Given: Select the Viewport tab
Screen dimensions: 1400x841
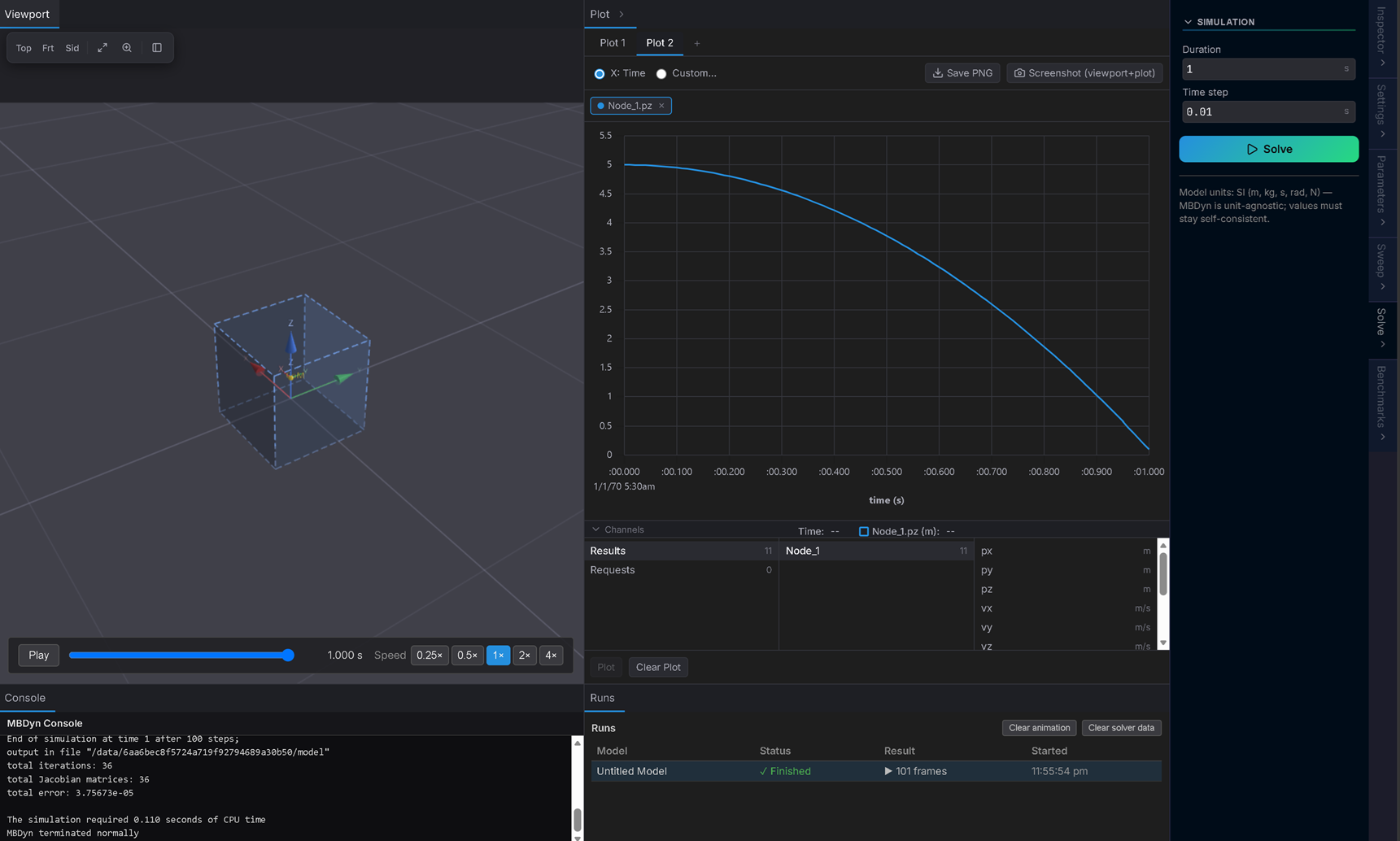Looking at the screenshot, I should pos(27,14).
